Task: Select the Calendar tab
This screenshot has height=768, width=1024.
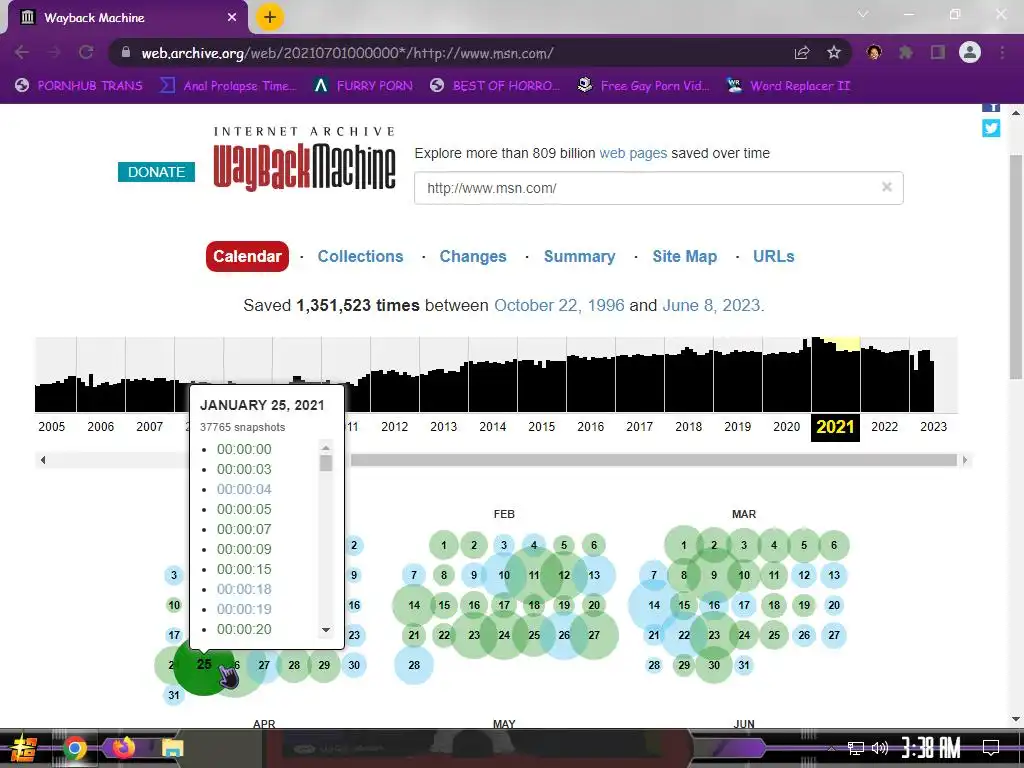Action: tap(247, 256)
